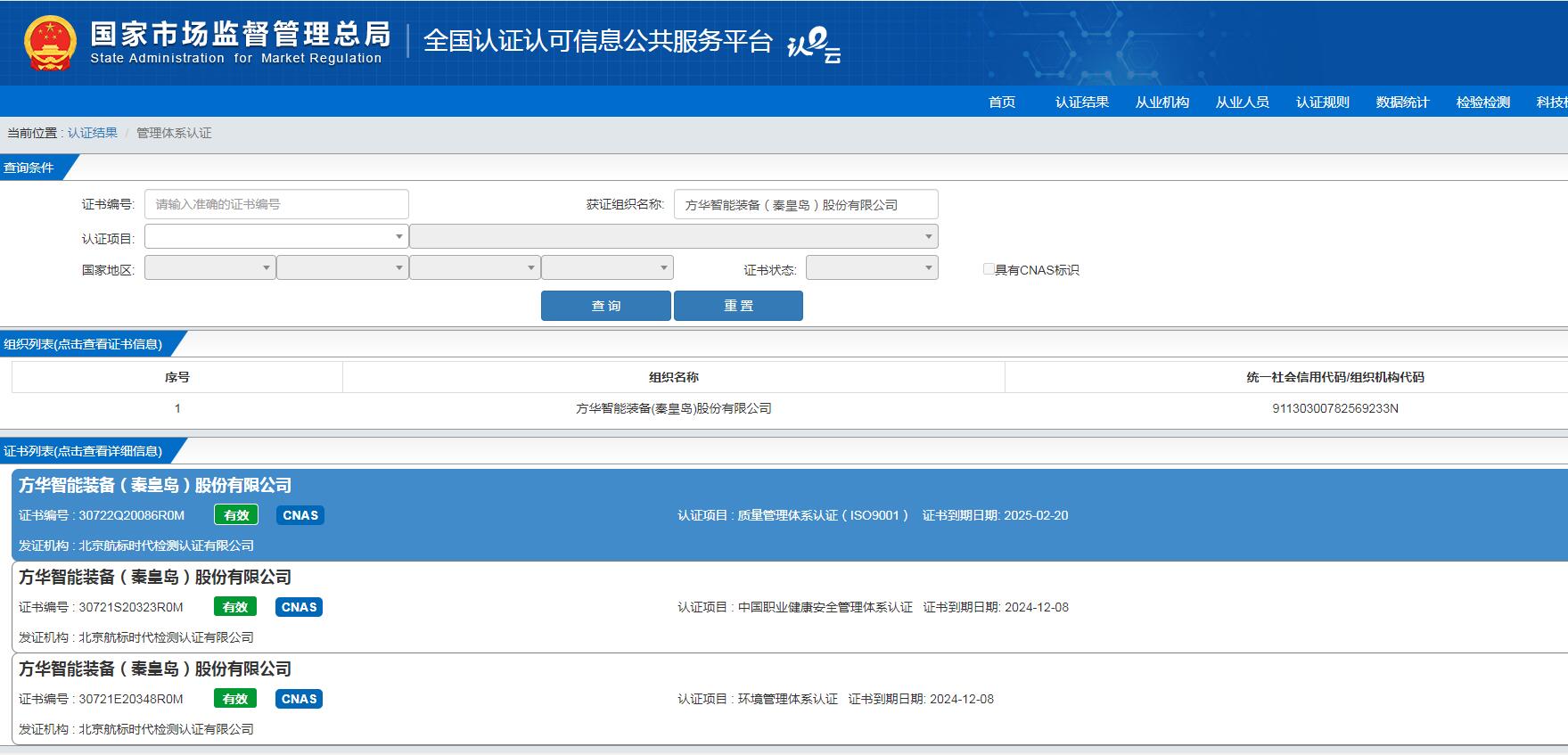Click 全国认证认可信息公共服务平台 heading
1568x755 pixels.
pyautogui.click(x=597, y=41)
